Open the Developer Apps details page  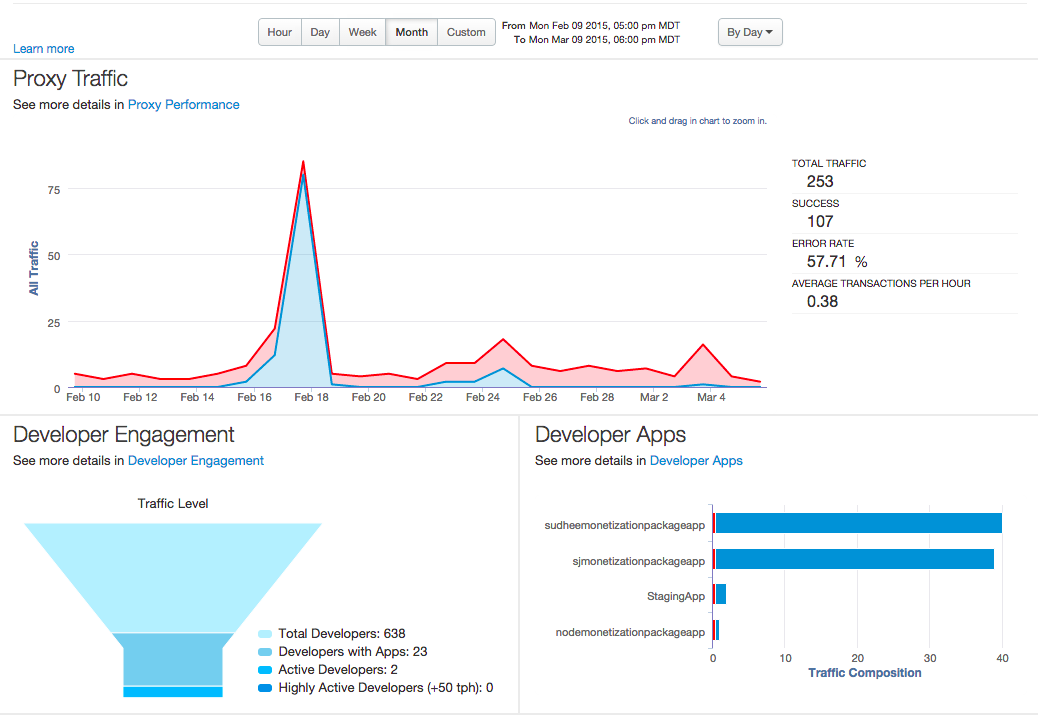(x=696, y=460)
